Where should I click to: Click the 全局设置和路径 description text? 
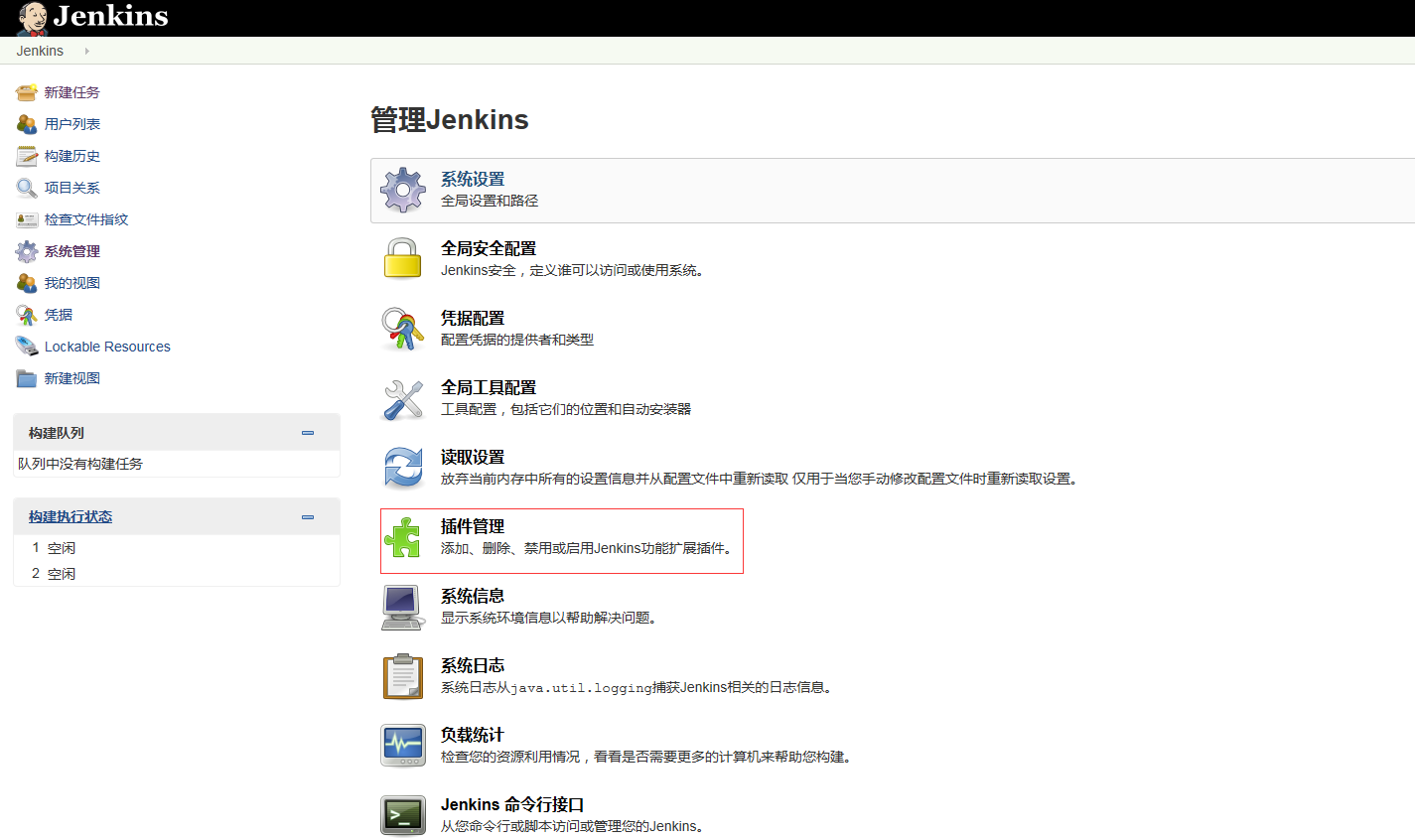click(x=490, y=201)
